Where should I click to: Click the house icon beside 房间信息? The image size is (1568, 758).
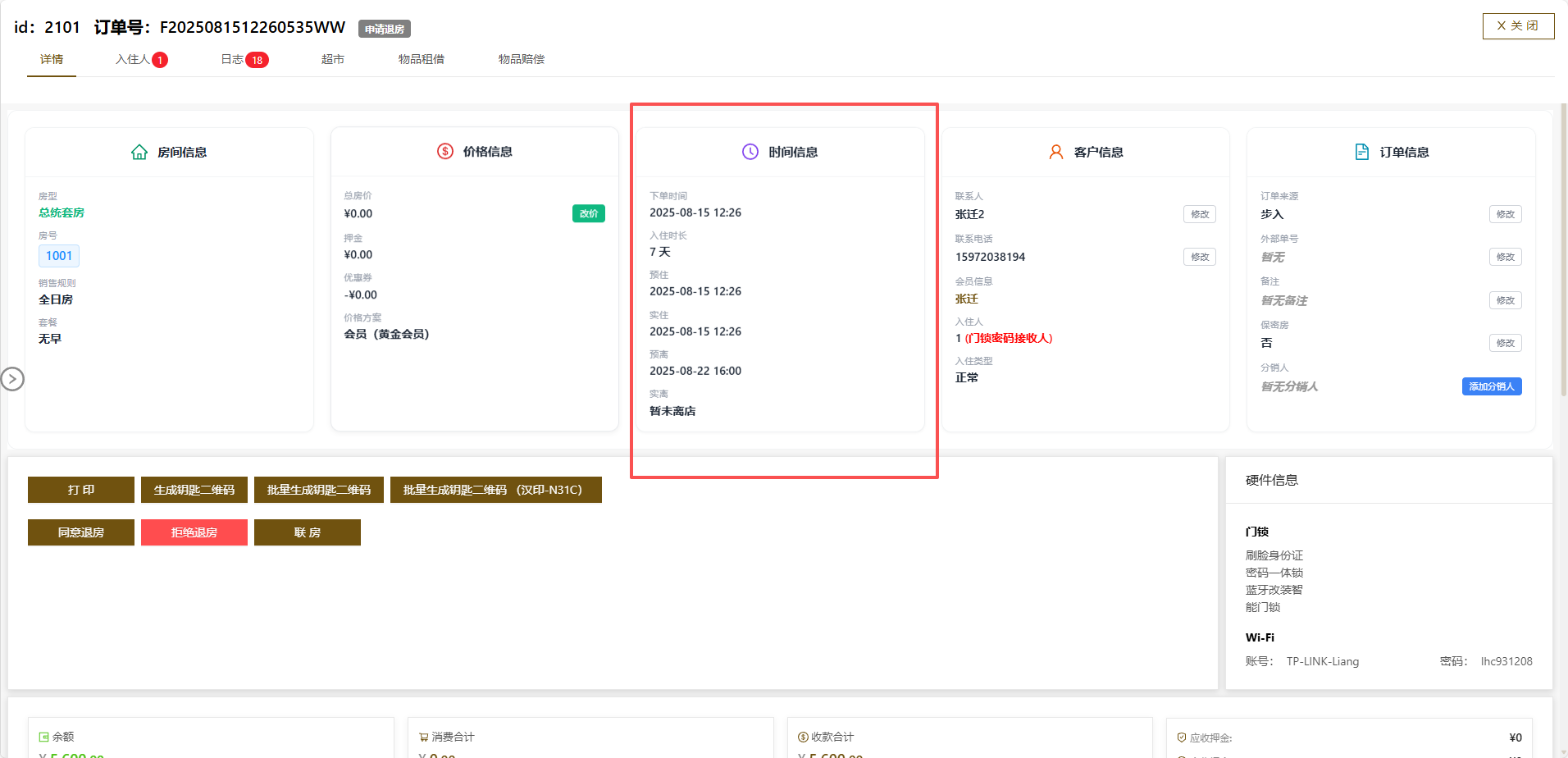coord(139,152)
